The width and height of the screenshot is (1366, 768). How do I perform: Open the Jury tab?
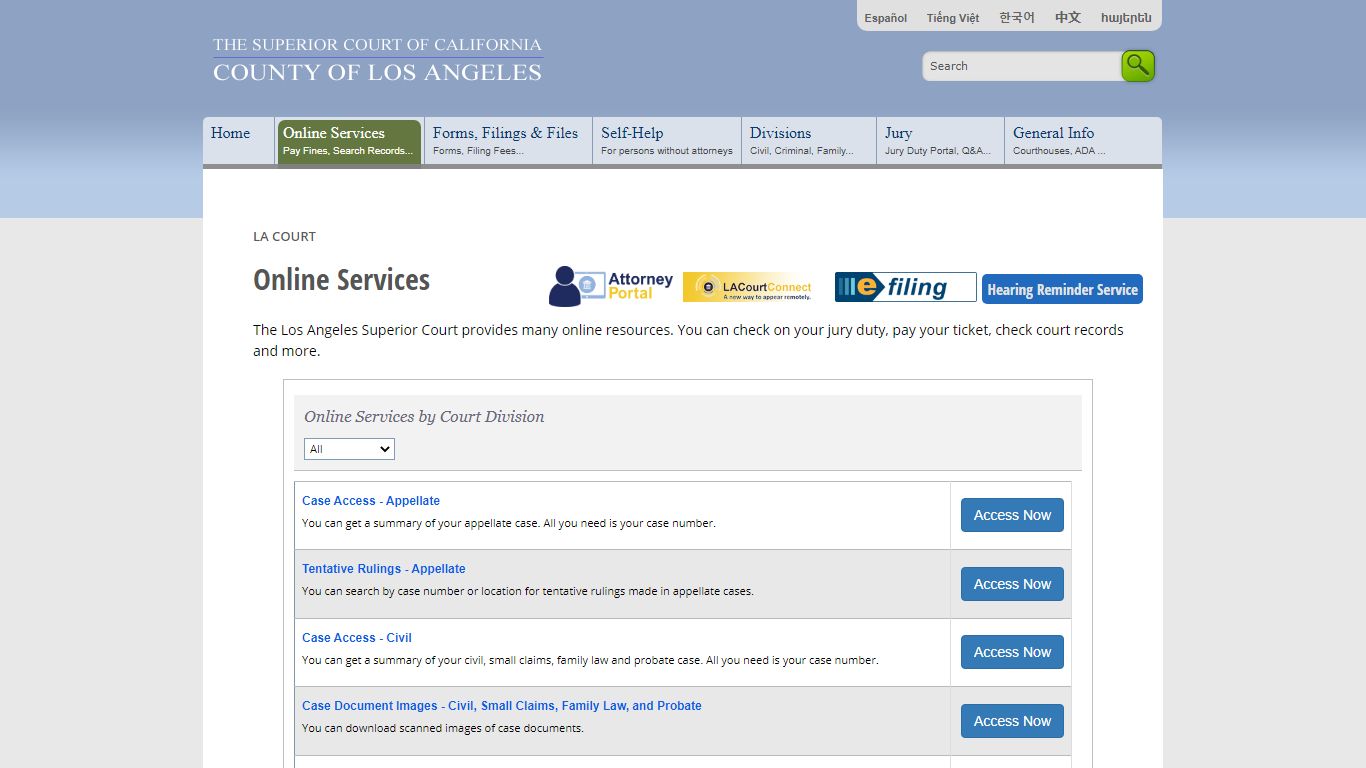(940, 141)
